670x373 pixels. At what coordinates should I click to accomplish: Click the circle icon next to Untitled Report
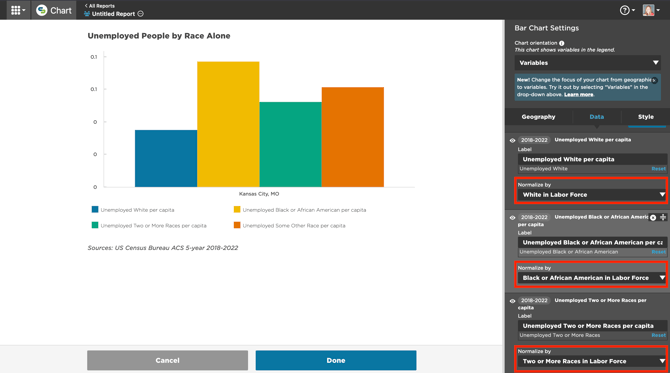[x=141, y=14]
